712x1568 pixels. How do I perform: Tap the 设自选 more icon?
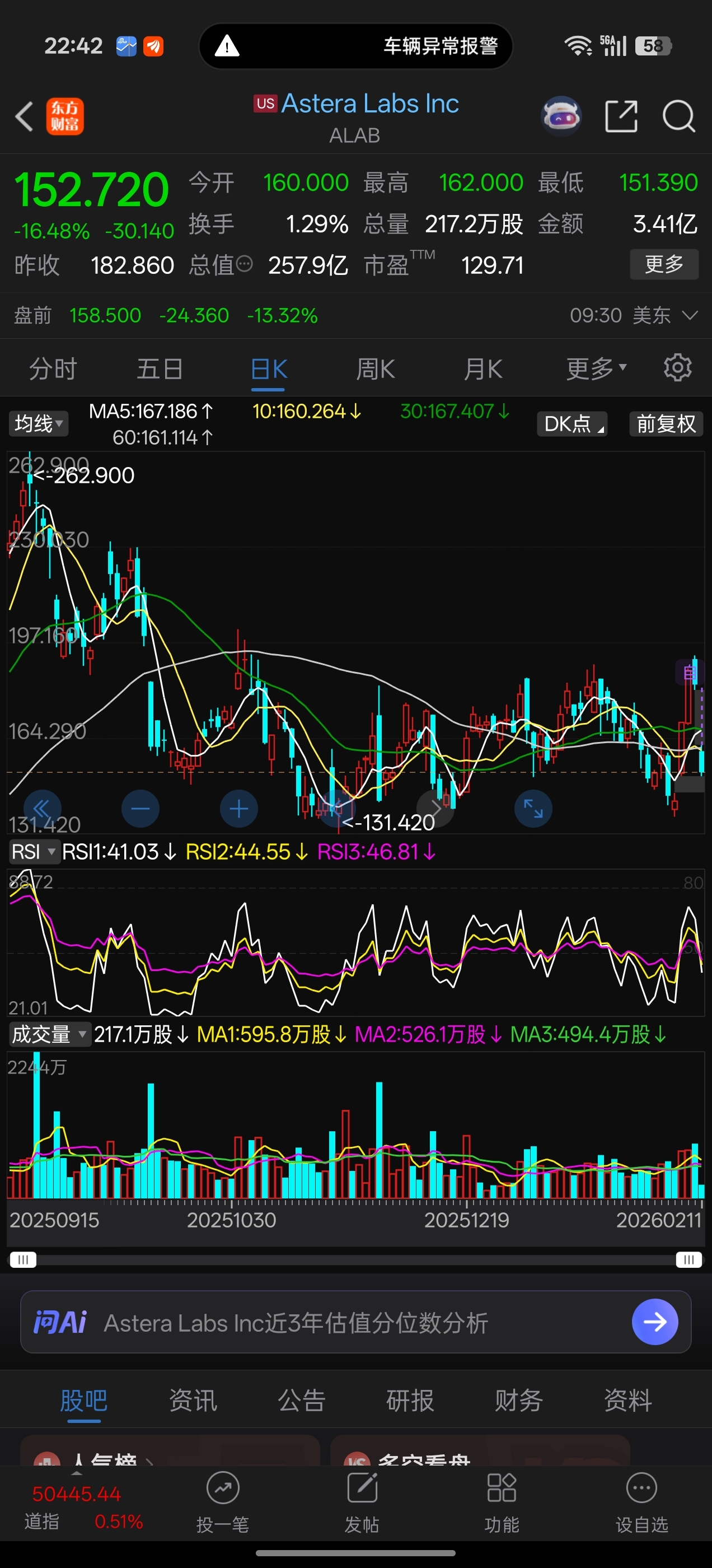click(641, 1488)
